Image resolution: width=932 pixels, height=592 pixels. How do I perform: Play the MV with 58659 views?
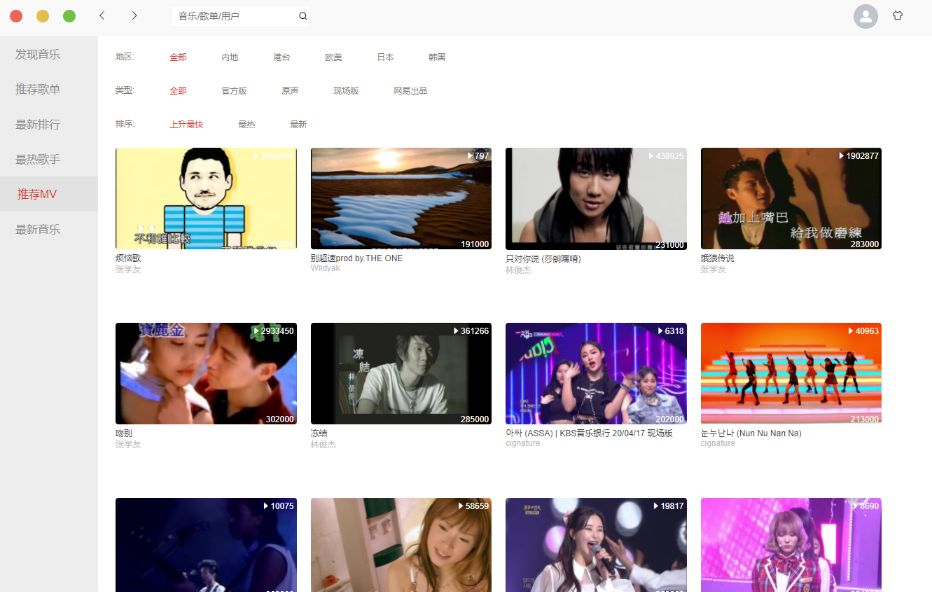pos(401,545)
